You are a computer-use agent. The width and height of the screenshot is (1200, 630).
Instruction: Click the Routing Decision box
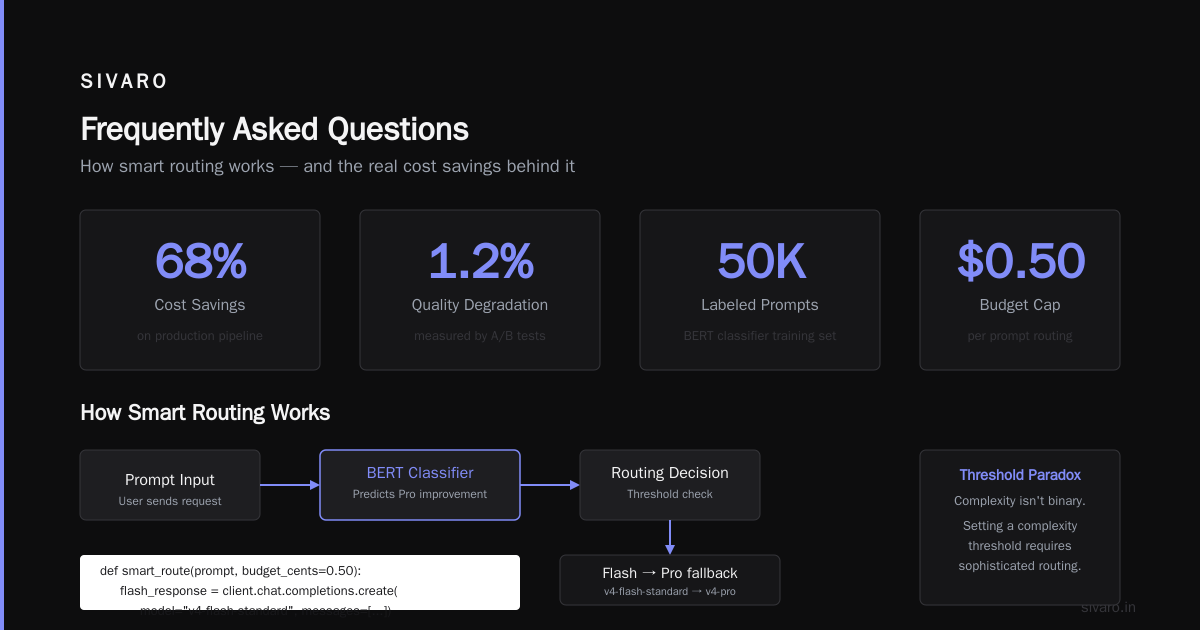coord(670,485)
